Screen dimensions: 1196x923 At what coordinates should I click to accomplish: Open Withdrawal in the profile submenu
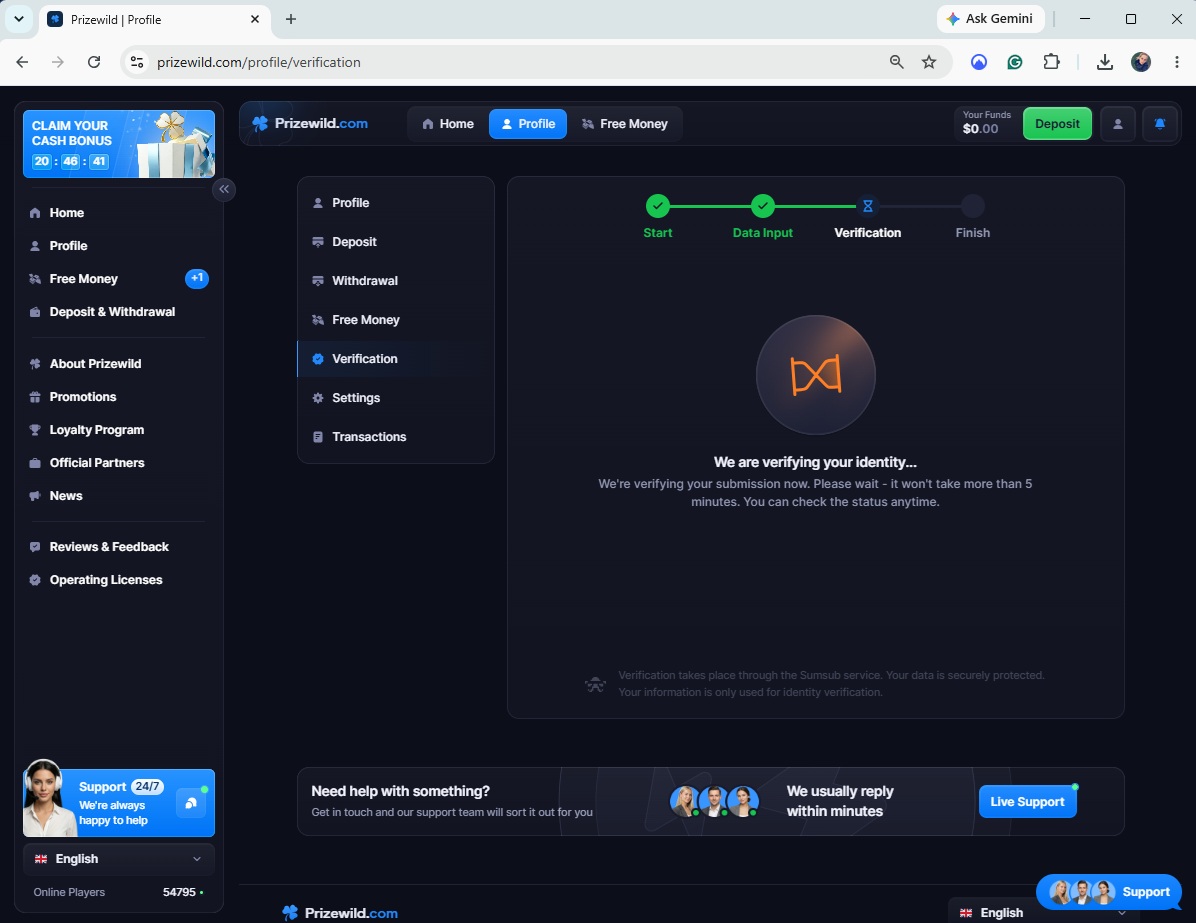395,281
